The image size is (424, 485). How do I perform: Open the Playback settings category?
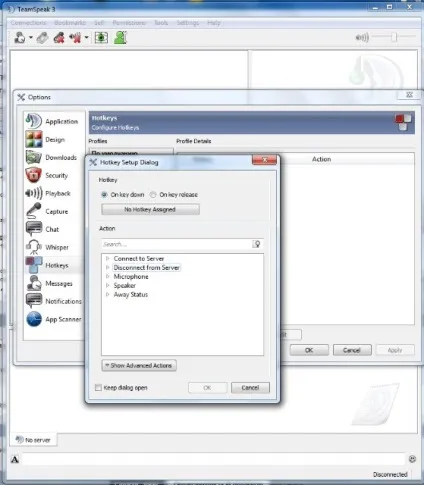pos(54,193)
